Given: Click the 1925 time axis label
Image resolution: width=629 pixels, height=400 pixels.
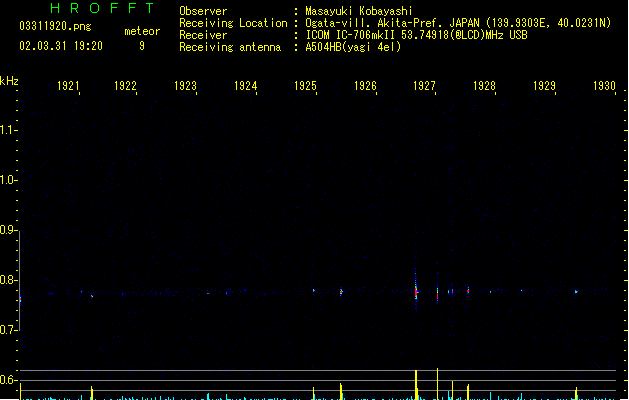Looking at the screenshot, I should (x=305, y=86).
